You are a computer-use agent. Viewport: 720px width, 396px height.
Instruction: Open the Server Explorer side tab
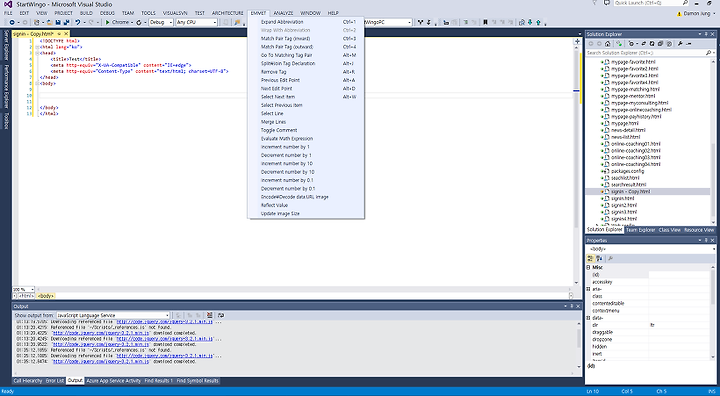point(6,45)
